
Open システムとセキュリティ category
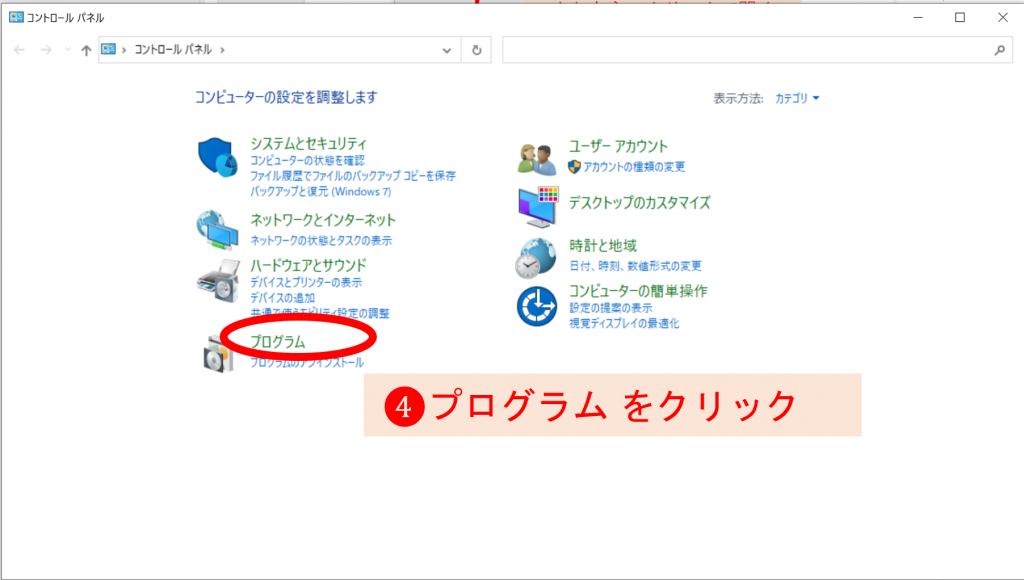tap(308, 144)
